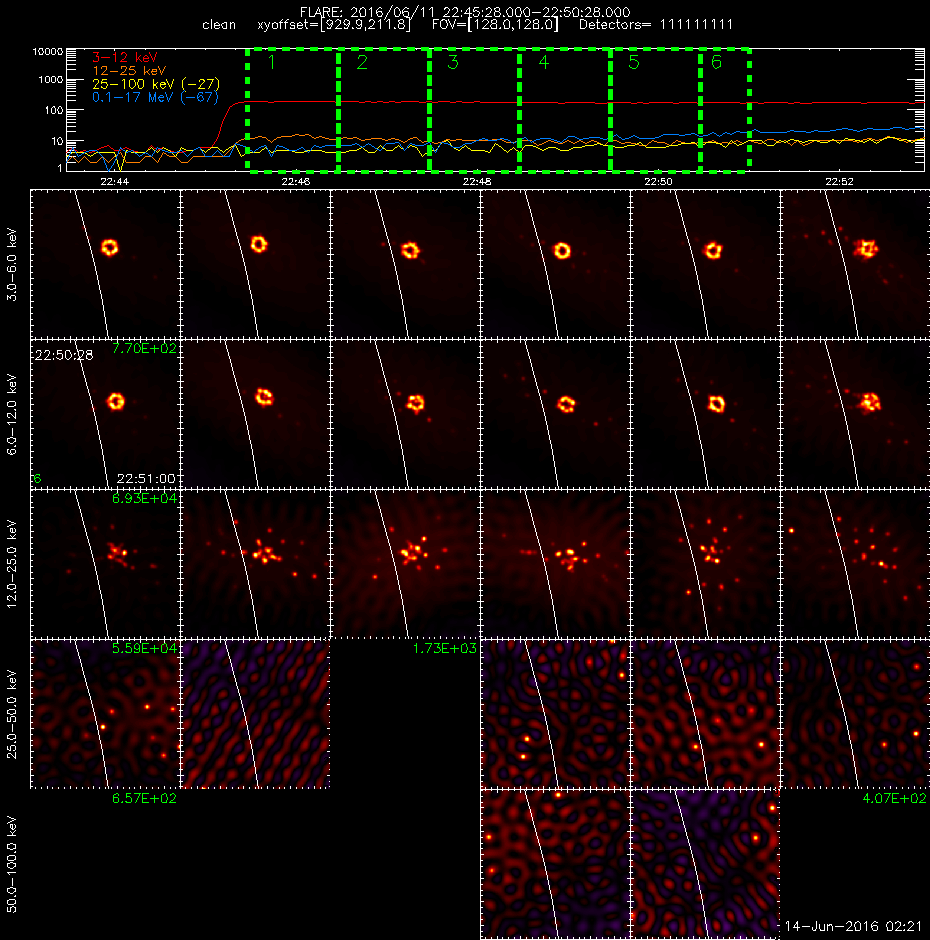The width and height of the screenshot is (930, 940).
Task: Click time interval marker 5 in light curve
Action: click(x=634, y=62)
